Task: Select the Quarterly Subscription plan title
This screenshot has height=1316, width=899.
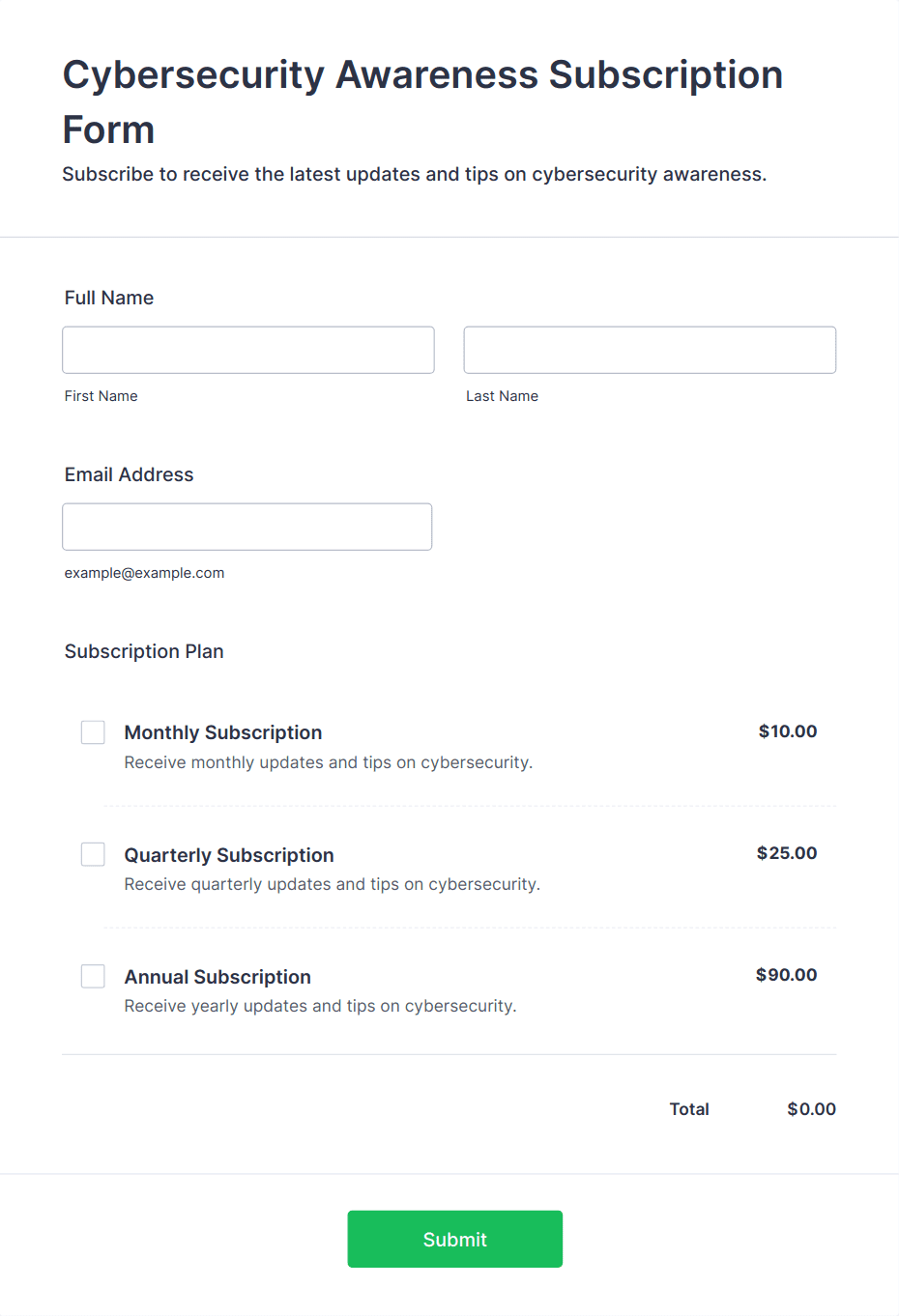Action: pos(229,855)
